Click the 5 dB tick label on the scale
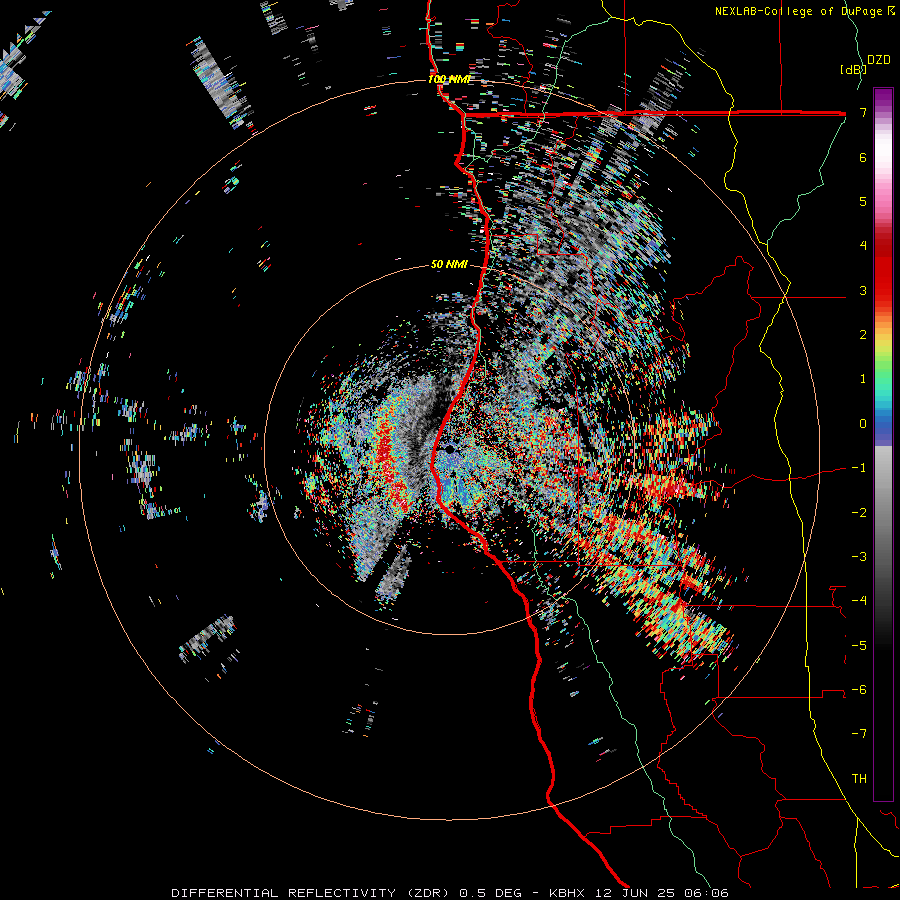The height and width of the screenshot is (900, 900). tap(863, 201)
